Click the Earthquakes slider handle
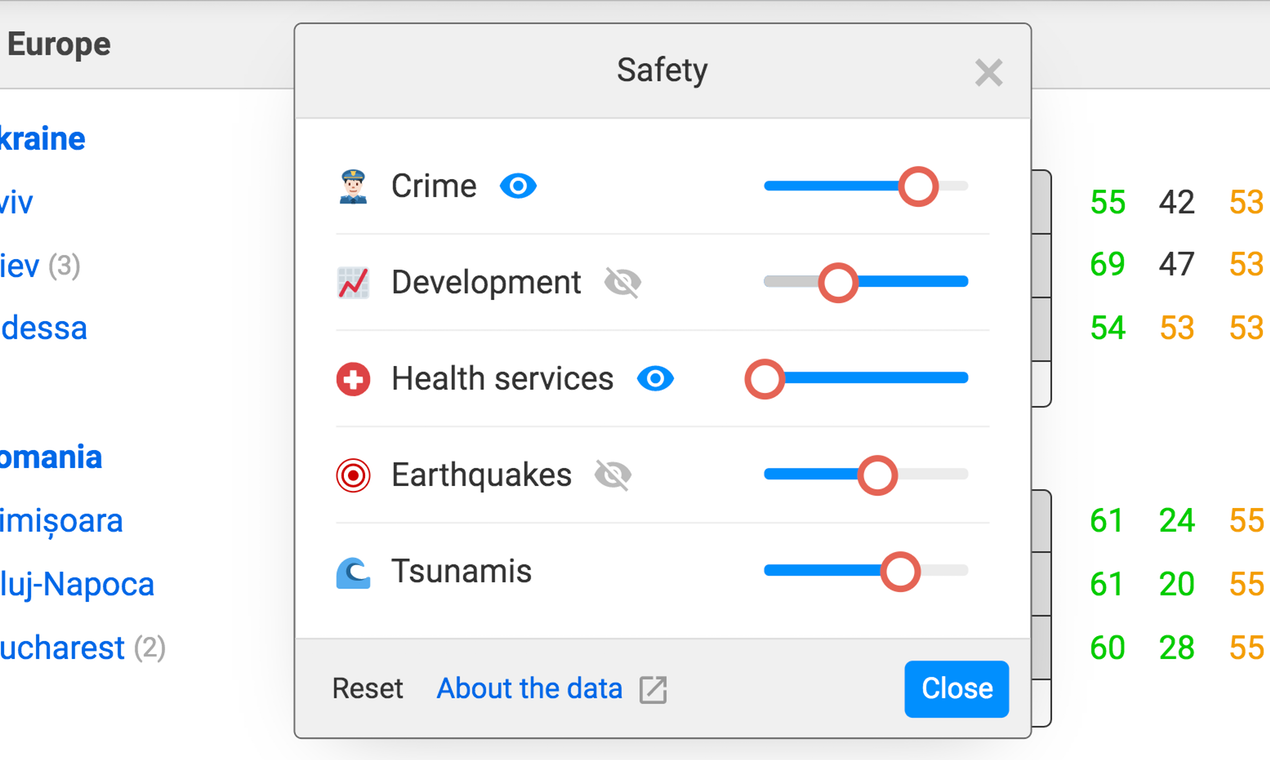 [x=877, y=475]
